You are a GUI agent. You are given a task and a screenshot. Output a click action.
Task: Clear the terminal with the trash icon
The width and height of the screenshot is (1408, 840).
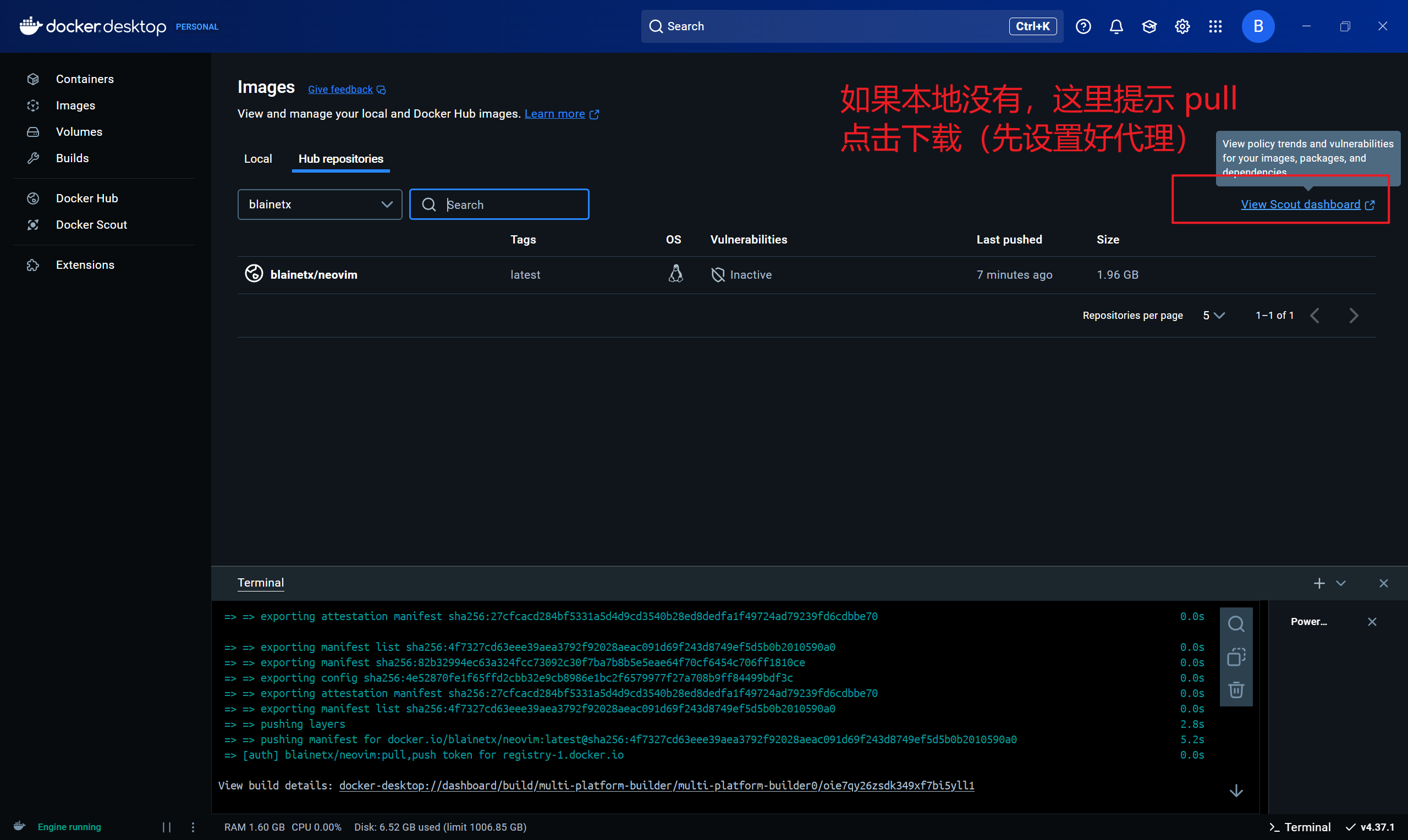[x=1236, y=690]
